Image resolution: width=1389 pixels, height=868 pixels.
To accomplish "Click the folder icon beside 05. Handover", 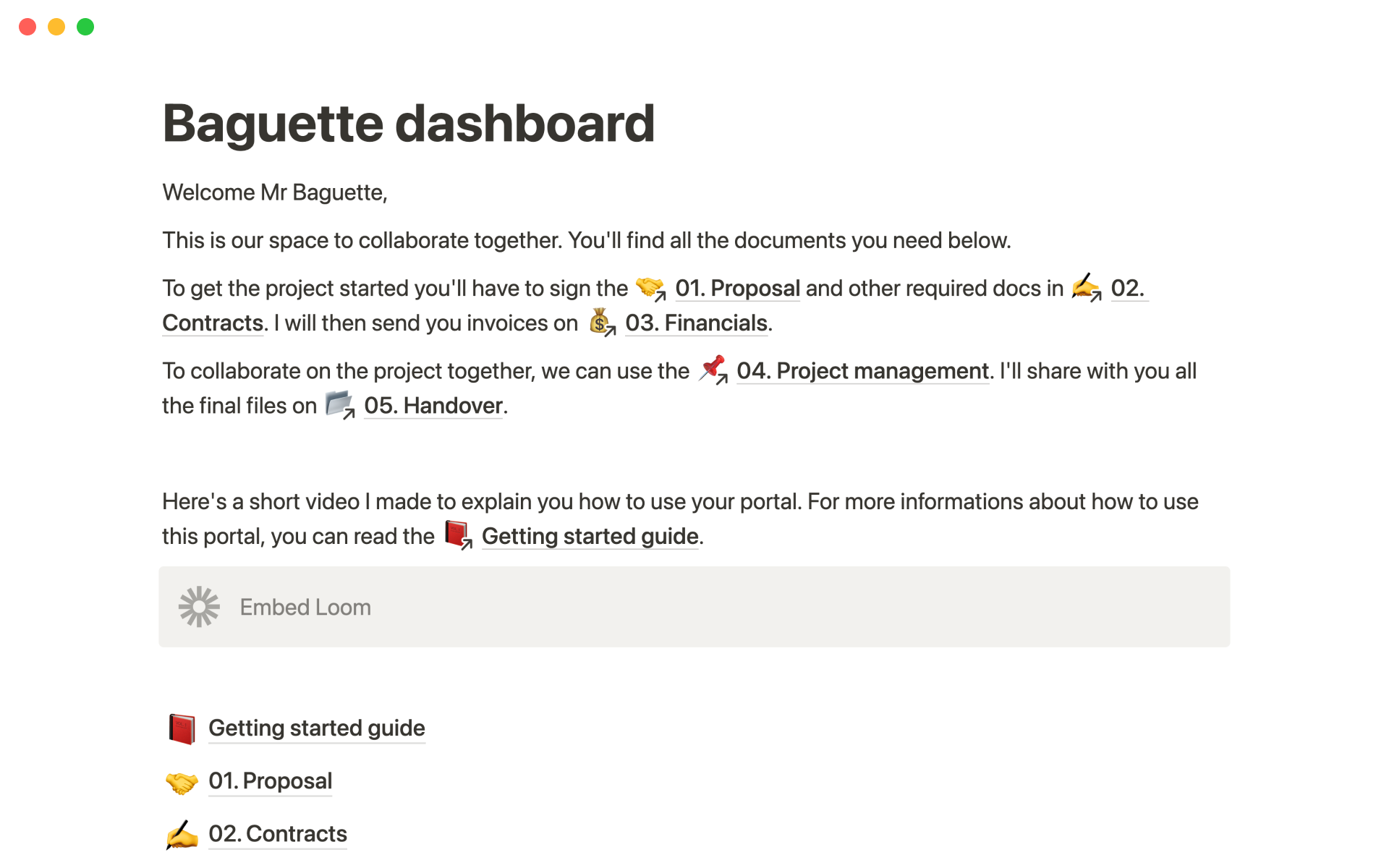I will 339,404.
